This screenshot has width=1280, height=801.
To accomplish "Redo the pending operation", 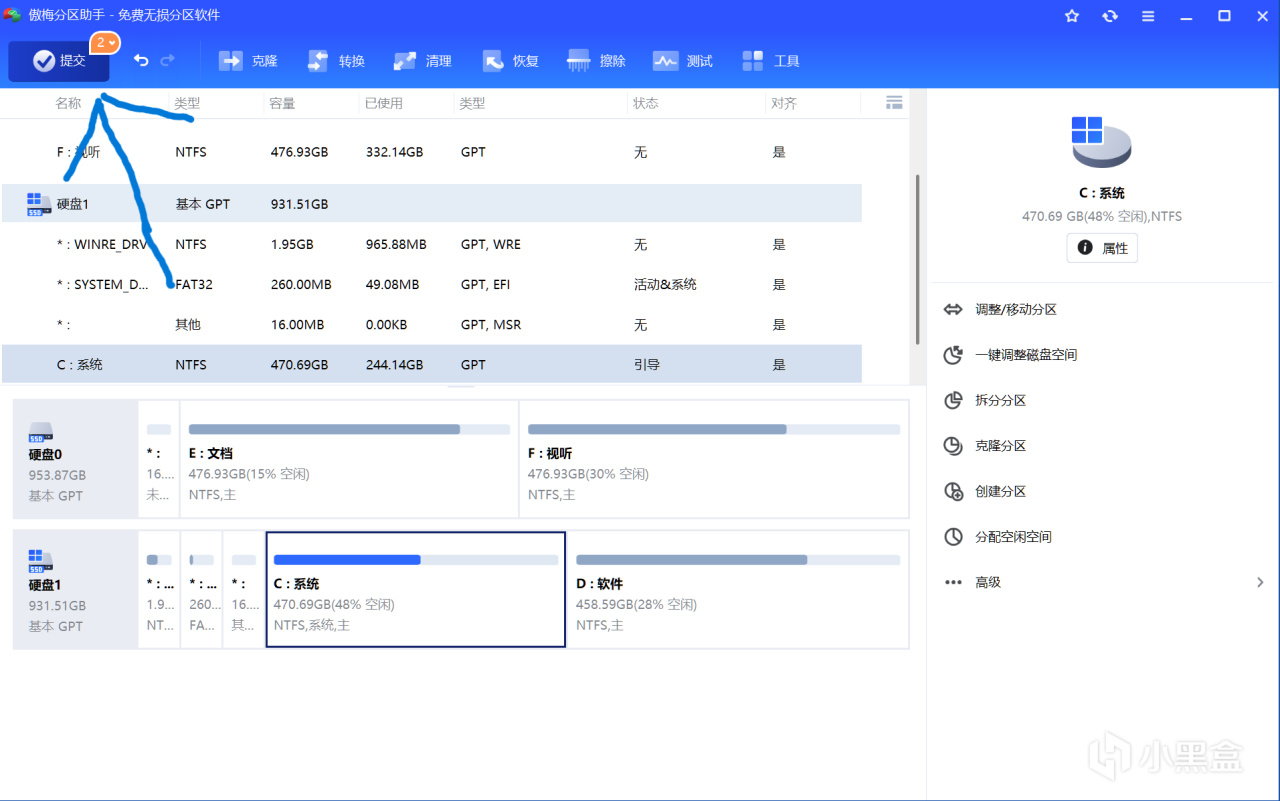I will [x=168, y=61].
